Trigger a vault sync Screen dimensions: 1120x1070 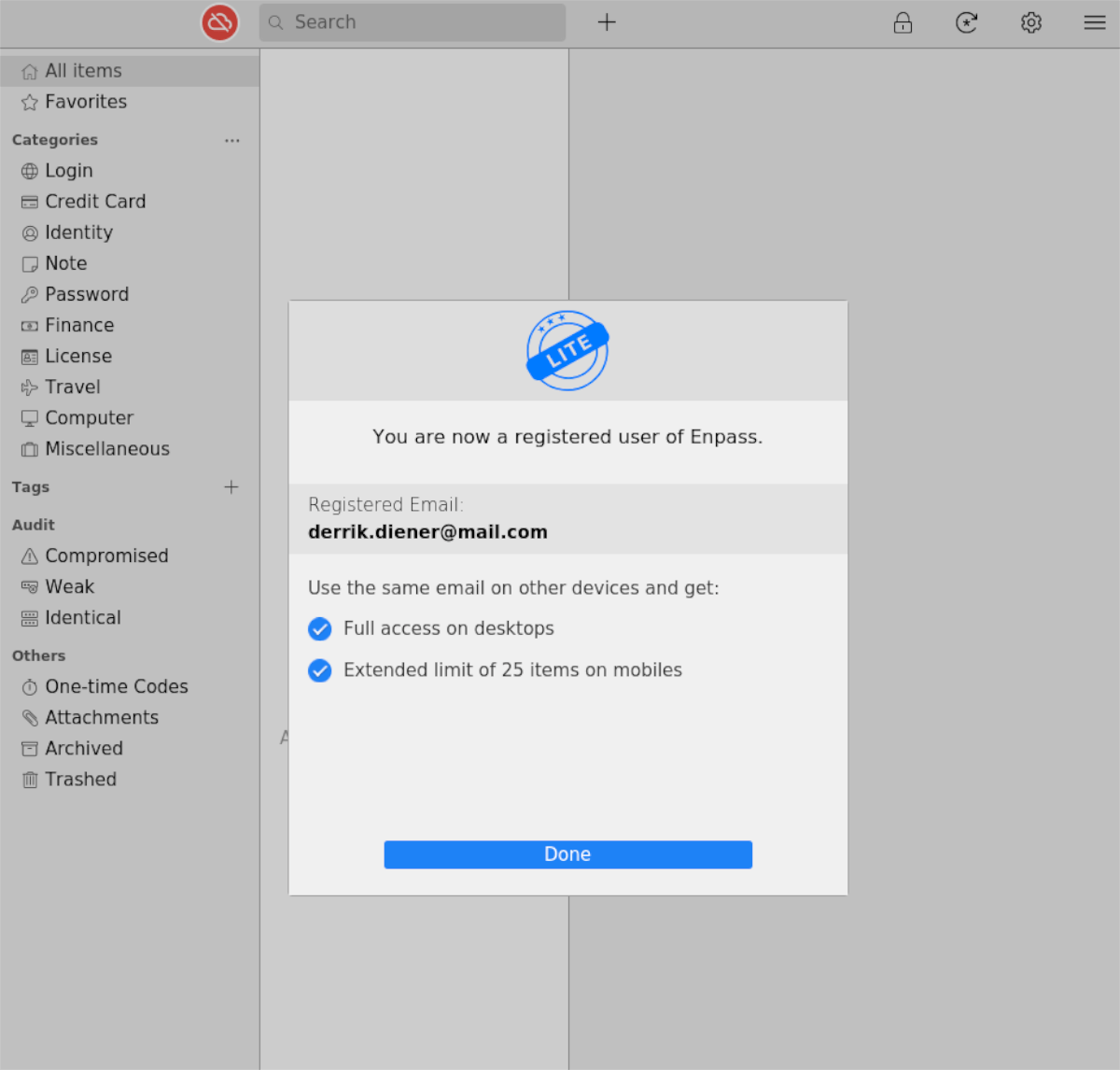click(966, 22)
